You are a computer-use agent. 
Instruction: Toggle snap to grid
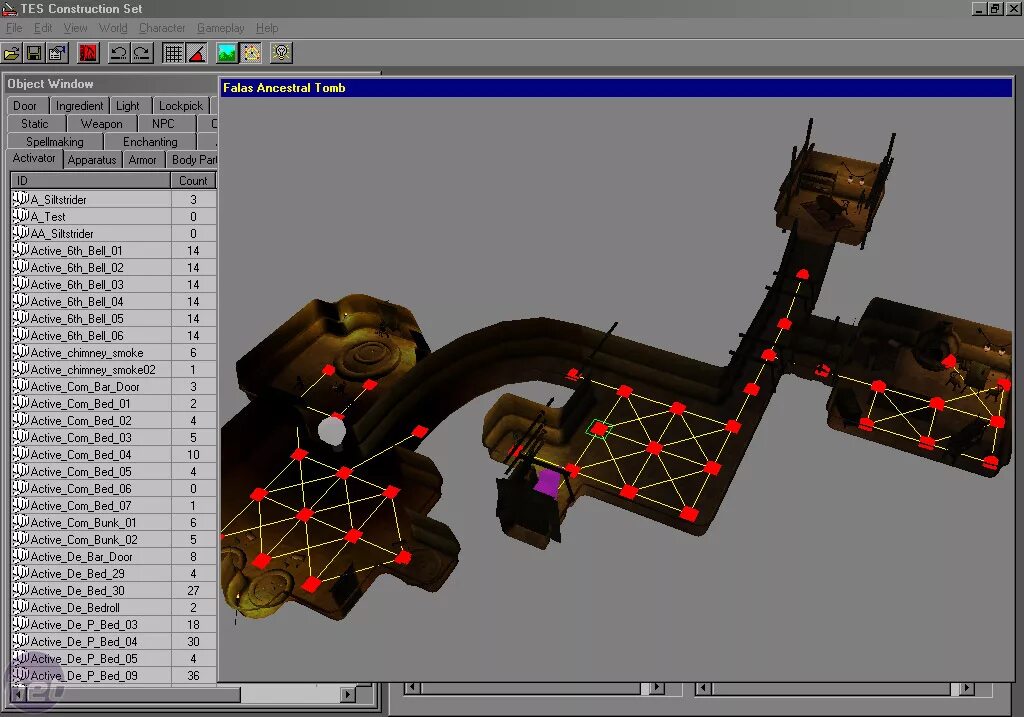[173, 53]
